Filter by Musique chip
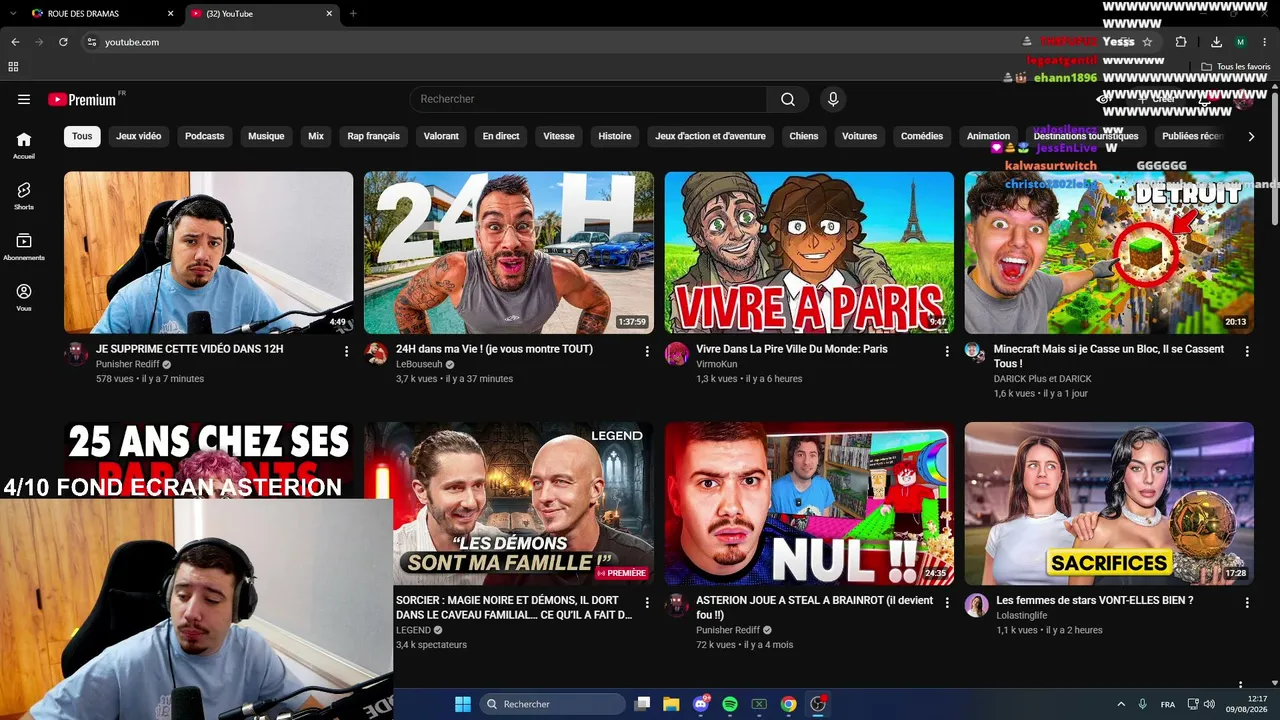Screen dimensions: 1280x720 [x=266, y=136]
